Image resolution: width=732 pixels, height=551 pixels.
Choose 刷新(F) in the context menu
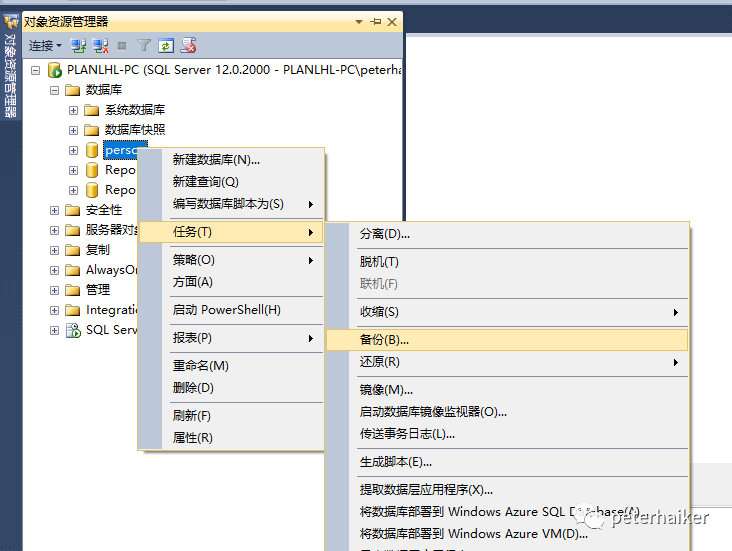pyautogui.click(x=232, y=416)
